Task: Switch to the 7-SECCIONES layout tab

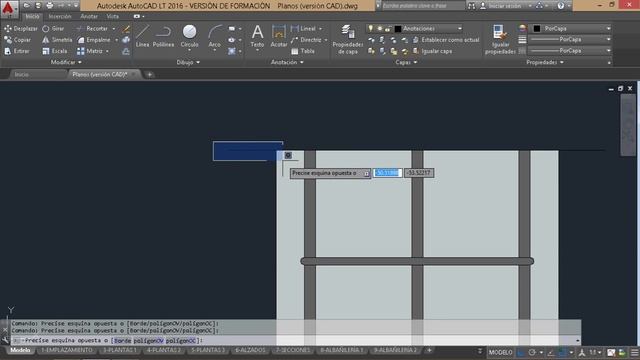Action: tap(293, 350)
